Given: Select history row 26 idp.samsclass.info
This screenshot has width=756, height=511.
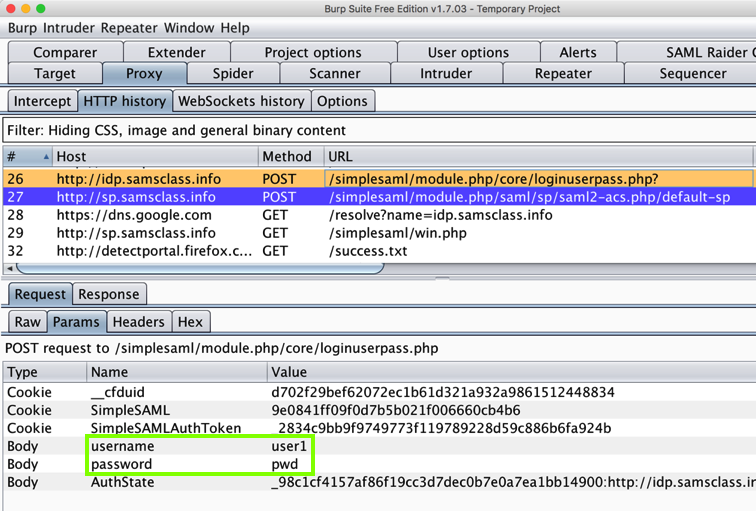Looking at the screenshot, I should pos(379,179).
